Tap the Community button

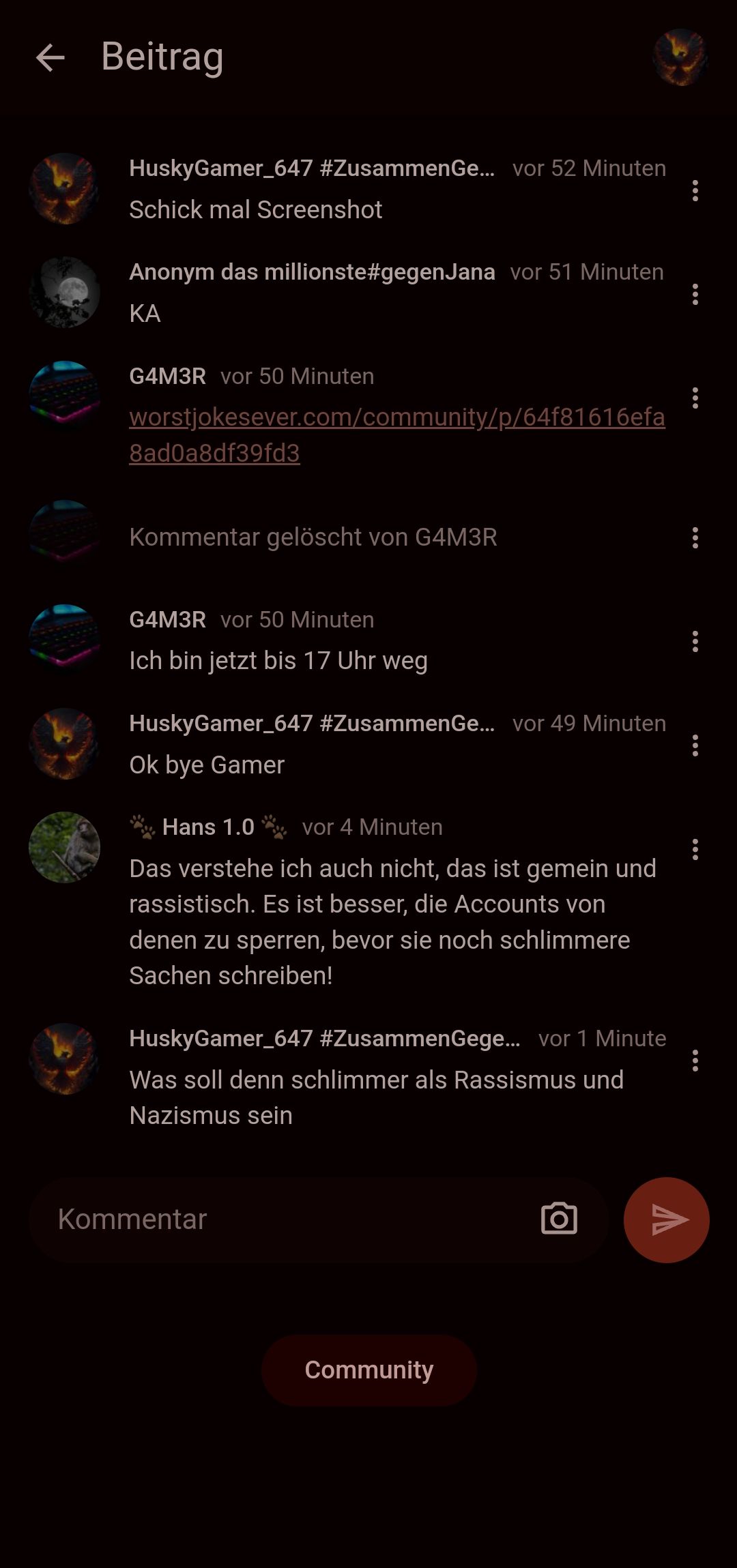coord(369,1370)
